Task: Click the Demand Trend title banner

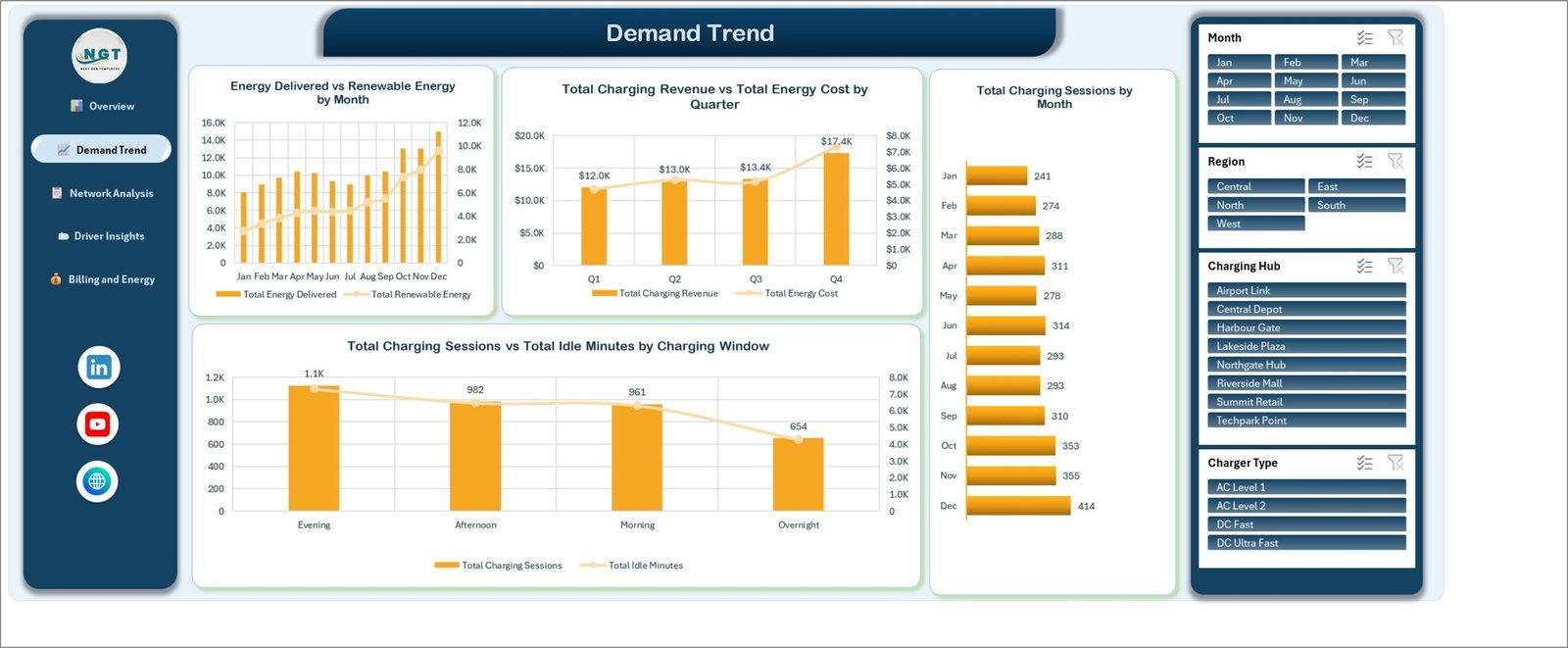Action: click(690, 32)
